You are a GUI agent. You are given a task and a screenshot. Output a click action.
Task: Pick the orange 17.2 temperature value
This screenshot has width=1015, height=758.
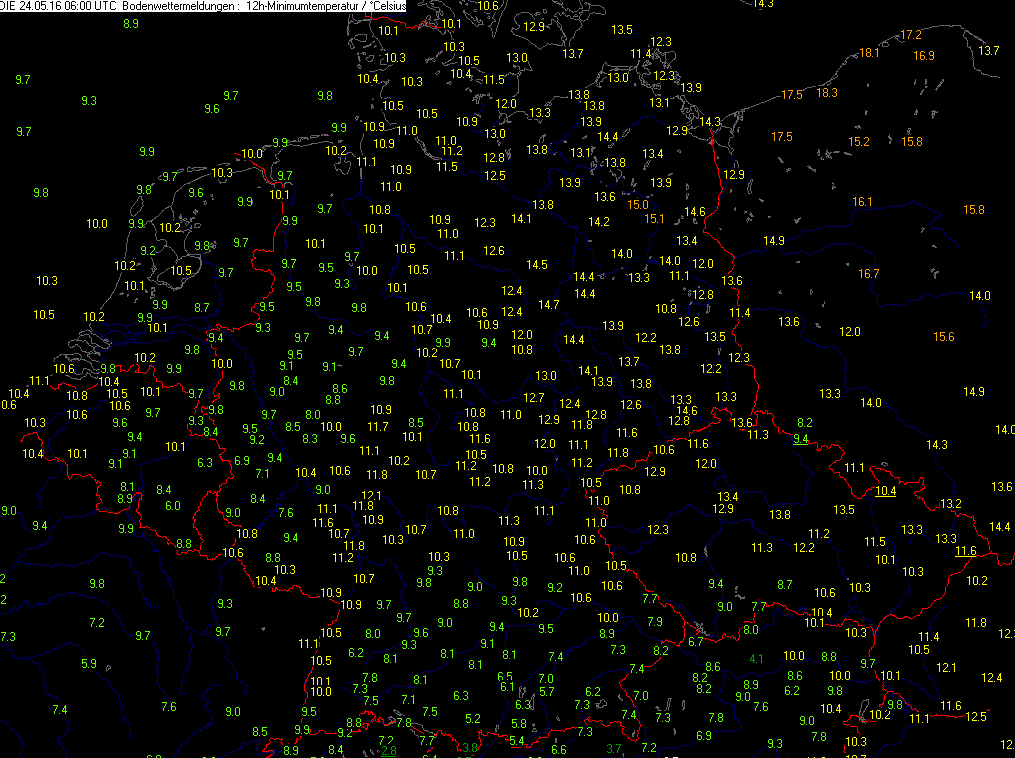tap(911, 35)
